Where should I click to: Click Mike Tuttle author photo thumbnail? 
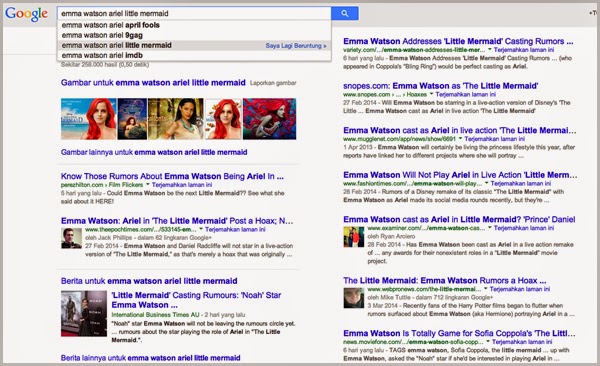pyautogui.click(x=354, y=298)
